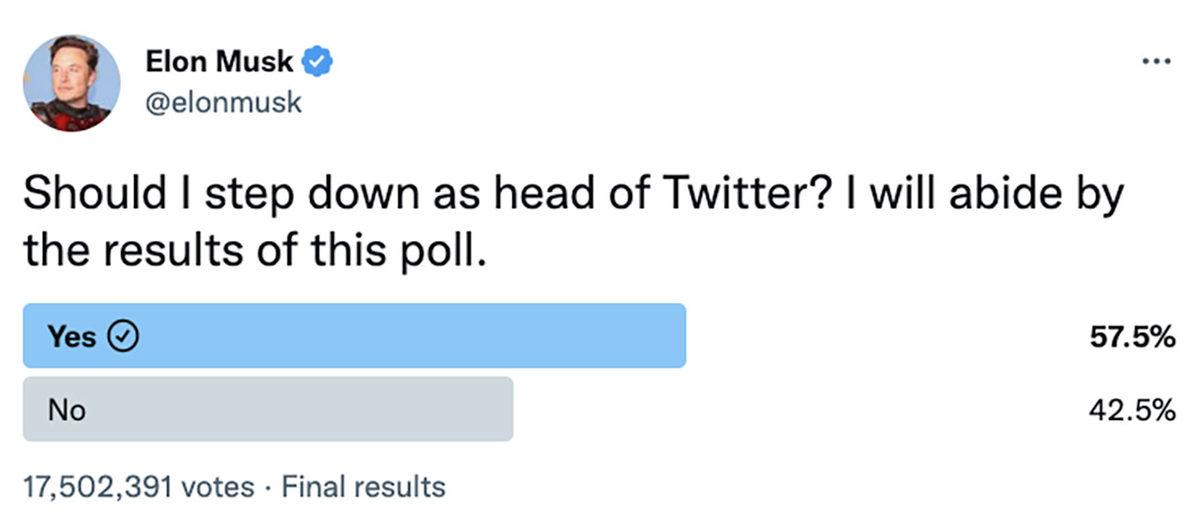Viewport: 1200px width, 528px height.
Task: Click the Final results label
Action: (364, 487)
